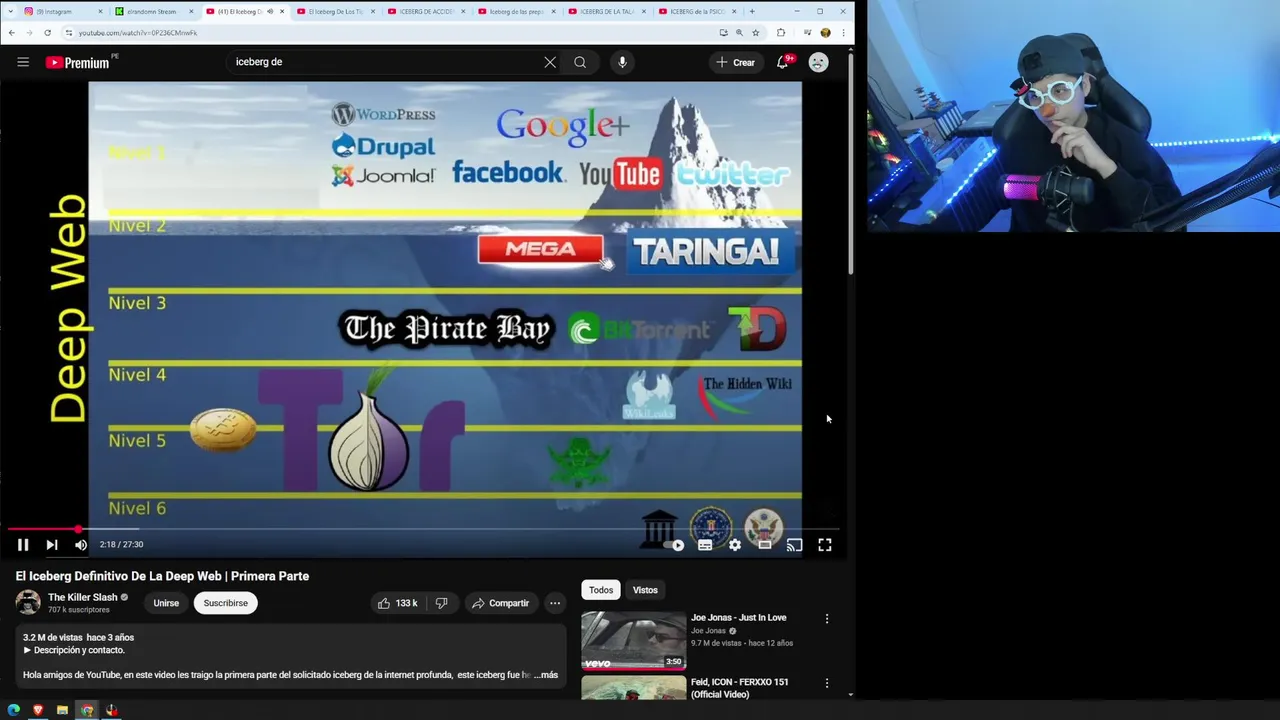The width and height of the screenshot is (1280, 720).
Task: Toggle the autoplay switch in player
Action: coord(675,545)
